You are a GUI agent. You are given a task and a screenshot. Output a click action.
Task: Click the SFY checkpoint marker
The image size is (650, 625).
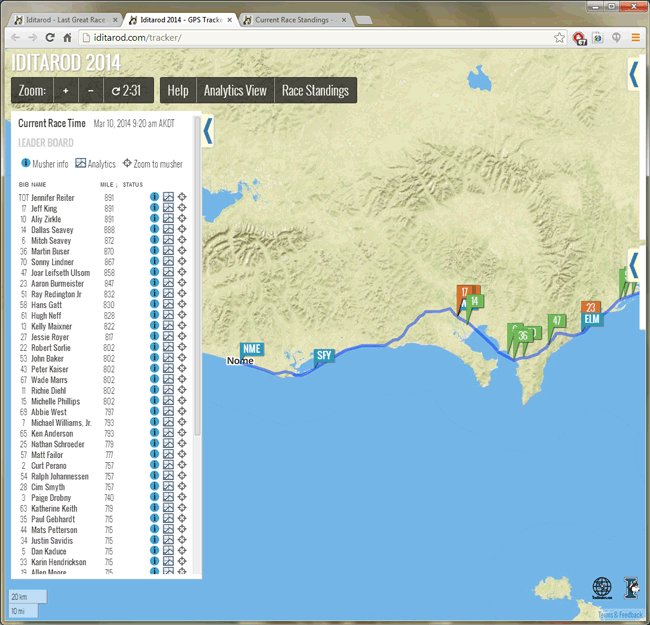pos(324,356)
